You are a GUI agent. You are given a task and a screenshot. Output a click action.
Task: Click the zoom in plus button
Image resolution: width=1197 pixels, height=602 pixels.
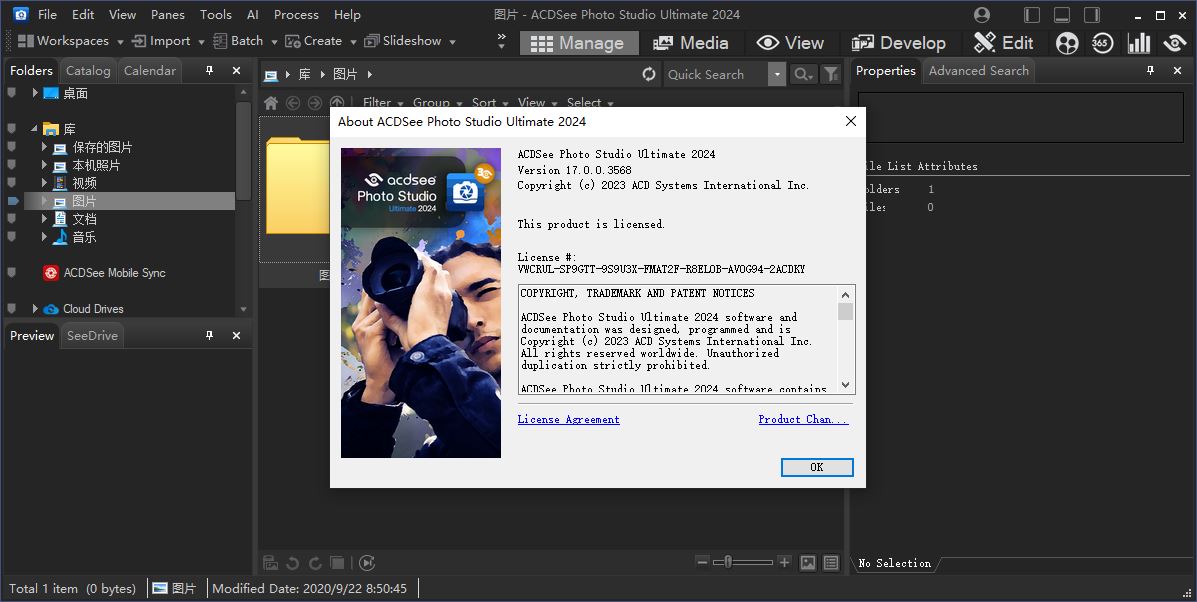coord(784,562)
